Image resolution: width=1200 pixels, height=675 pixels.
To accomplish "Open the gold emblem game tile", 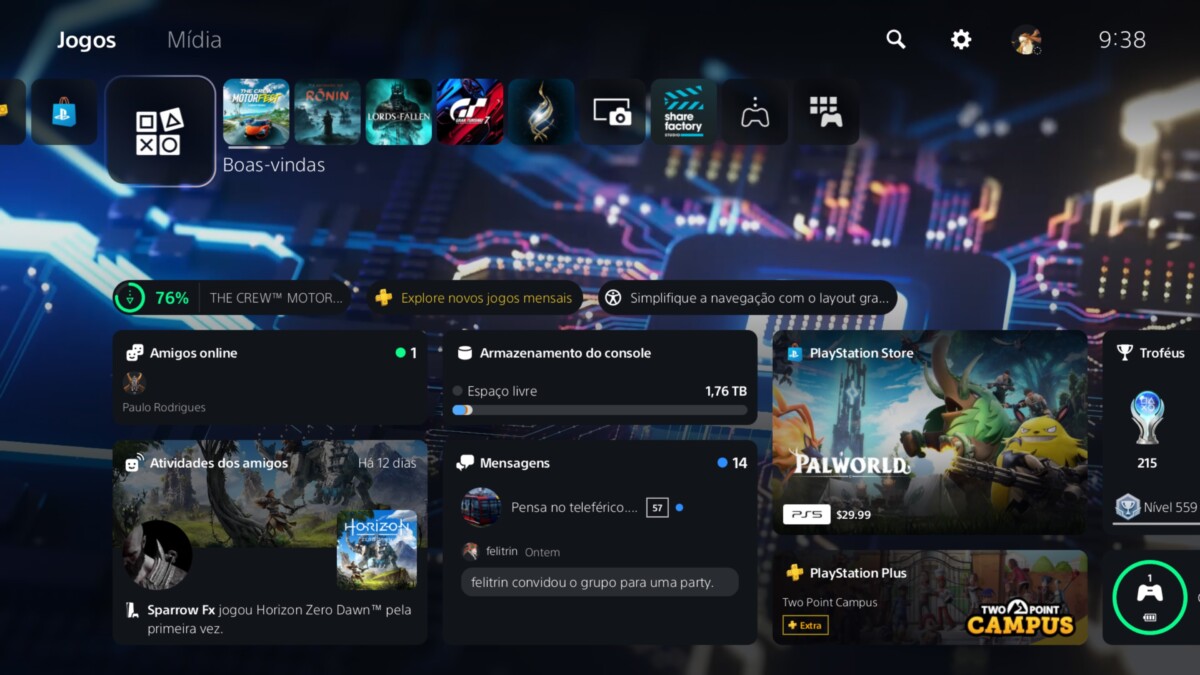I will coord(541,112).
